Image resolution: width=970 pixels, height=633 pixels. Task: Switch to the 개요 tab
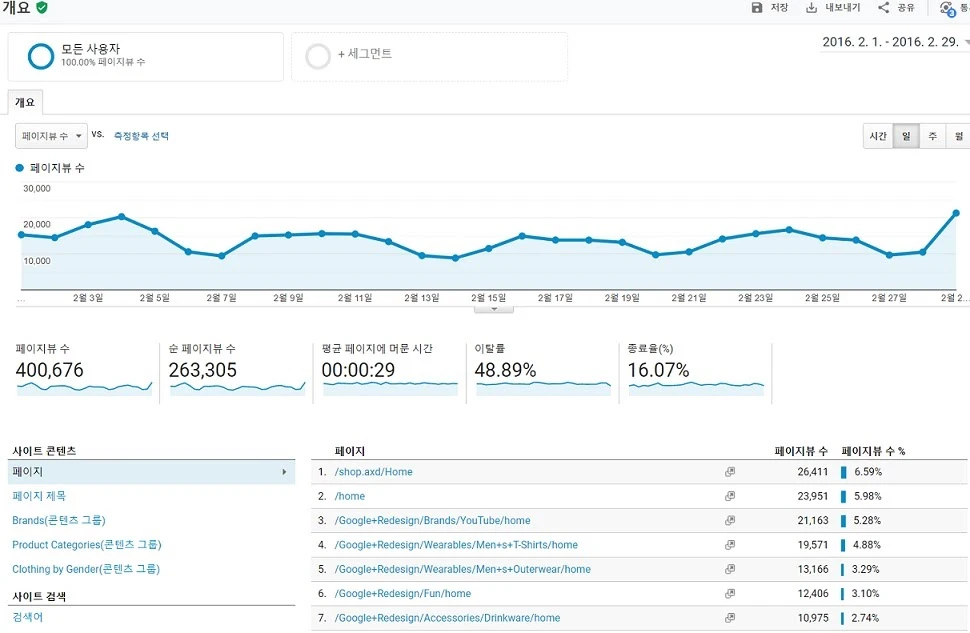(25, 103)
